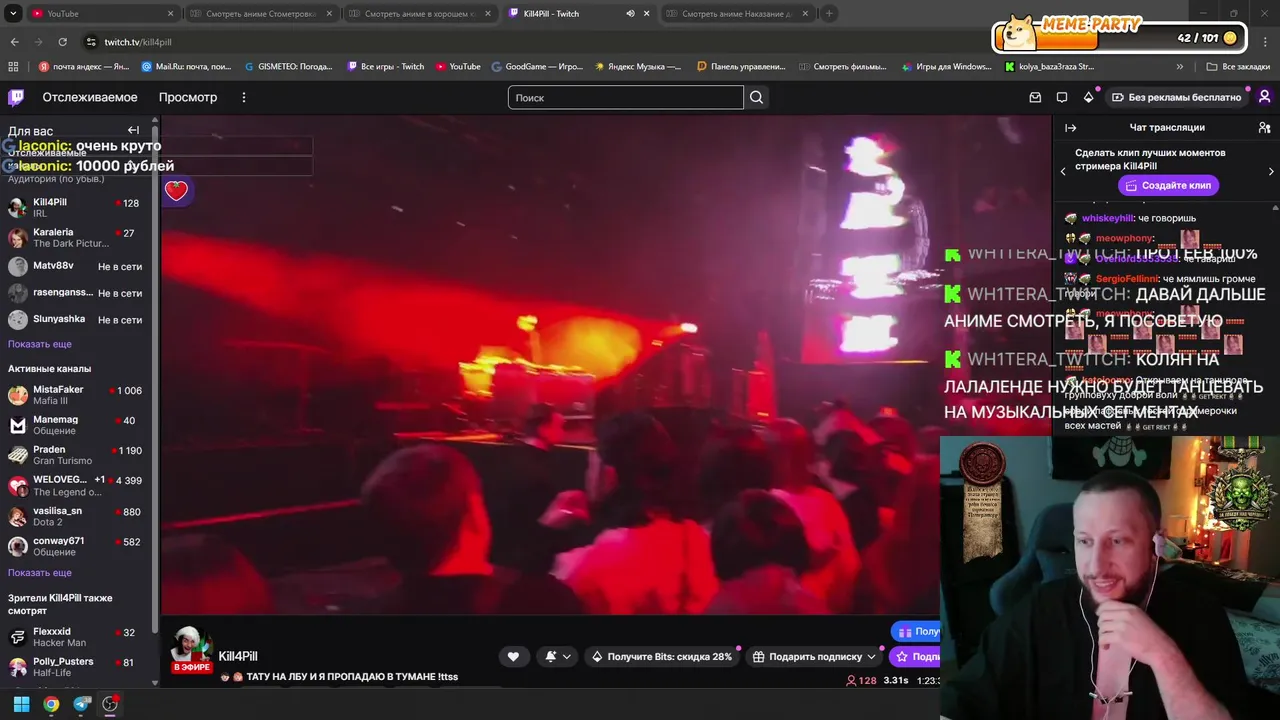Open the three-dot more menu

click(x=244, y=97)
